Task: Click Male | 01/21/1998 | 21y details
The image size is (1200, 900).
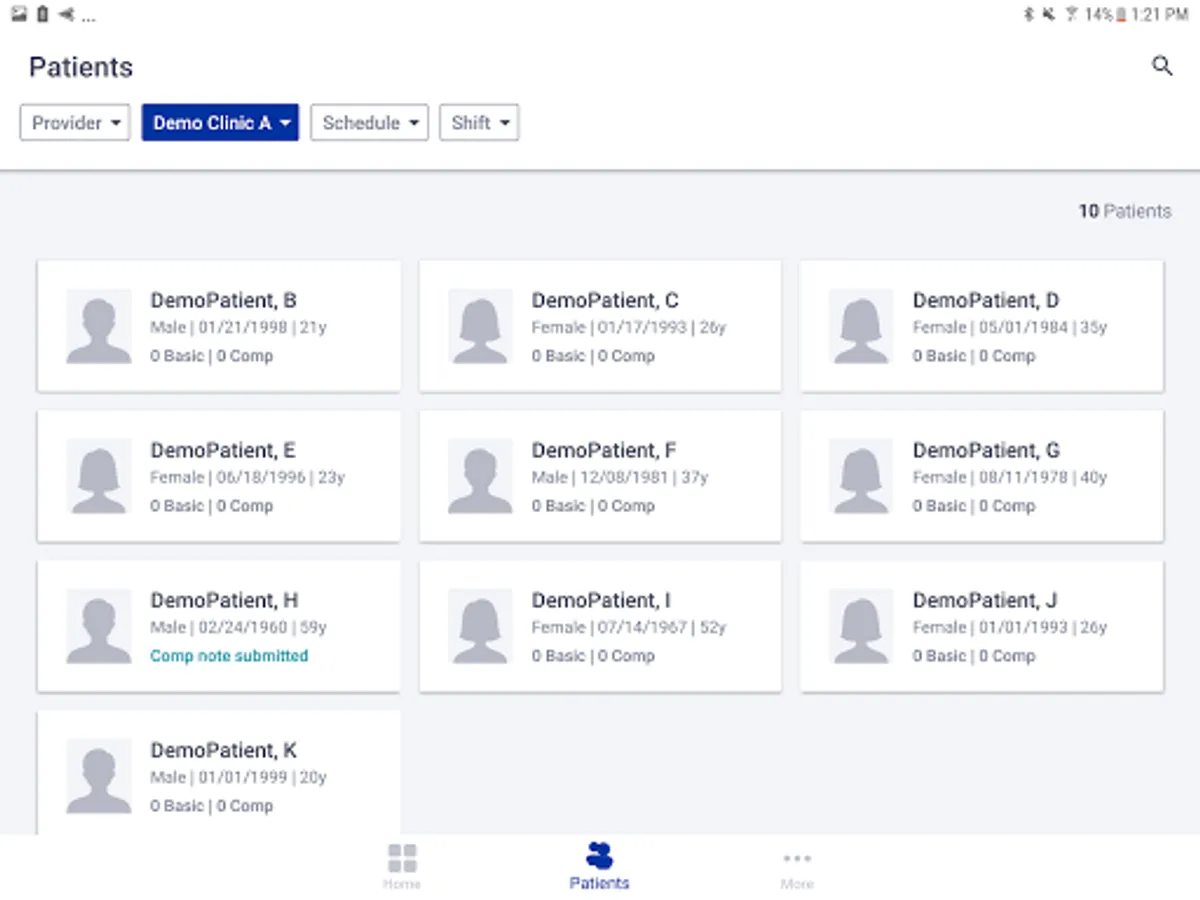Action: pyautogui.click(x=238, y=327)
